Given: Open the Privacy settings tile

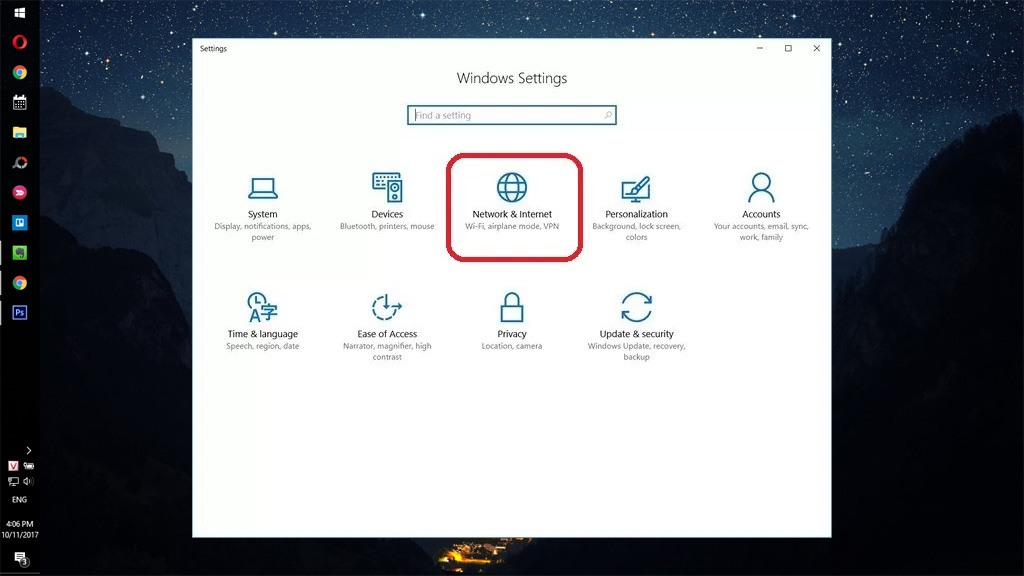Looking at the screenshot, I should [x=512, y=321].
